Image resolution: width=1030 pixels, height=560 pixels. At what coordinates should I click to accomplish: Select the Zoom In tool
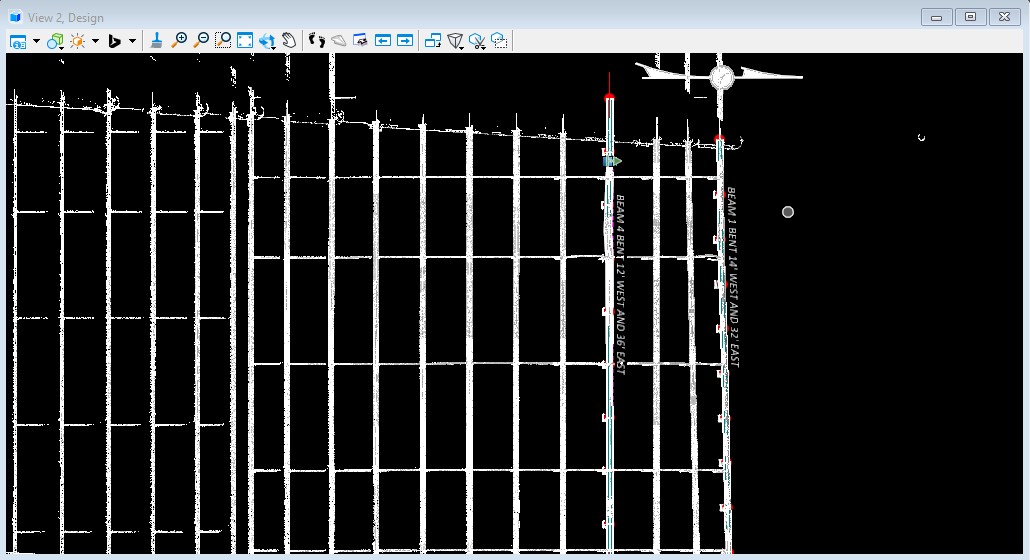coord(180,40)
